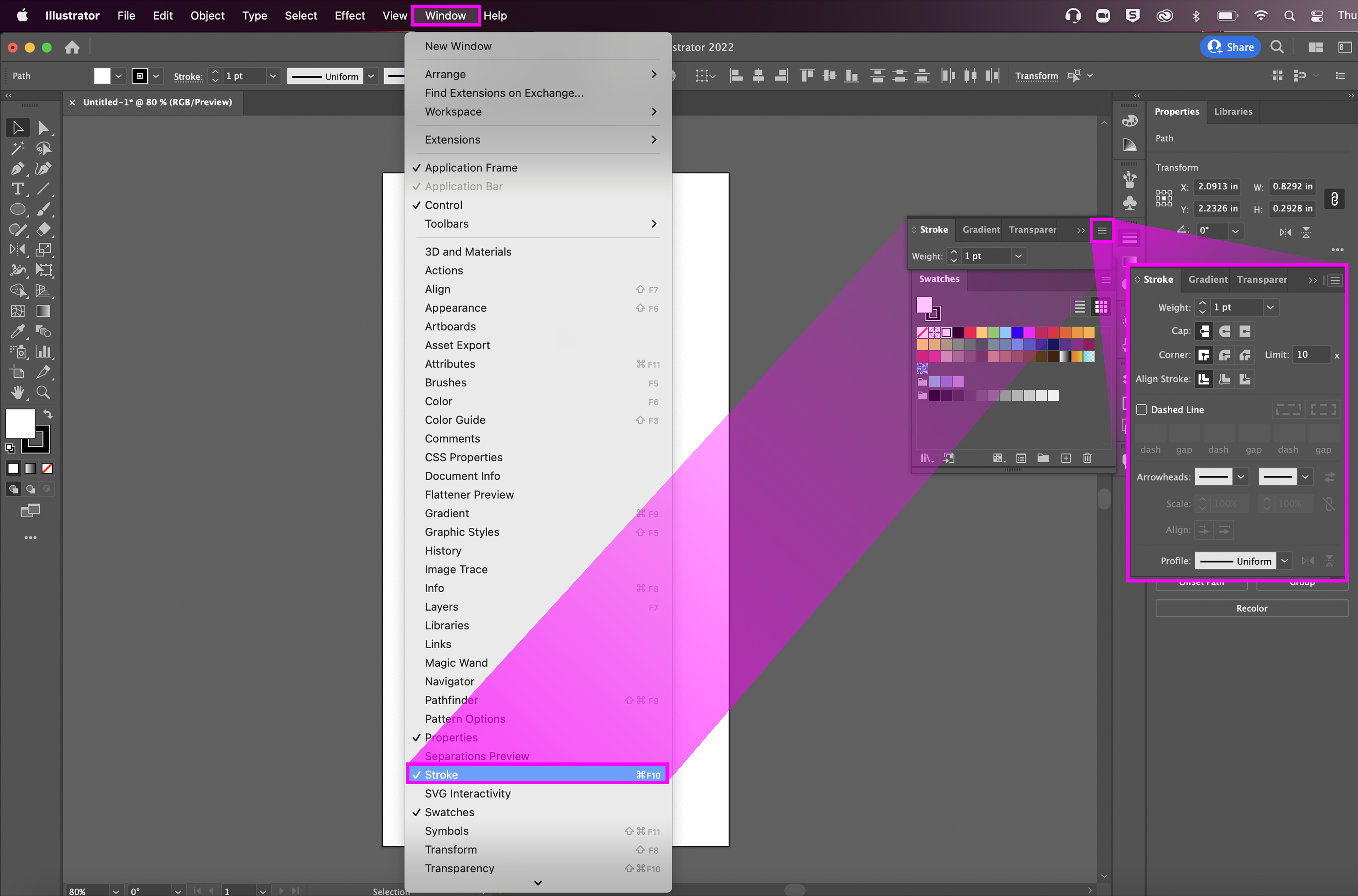This screenshot has width=1358, height=896.
Task: Toggle Swatches panel in Window menu
Action: 449,812
